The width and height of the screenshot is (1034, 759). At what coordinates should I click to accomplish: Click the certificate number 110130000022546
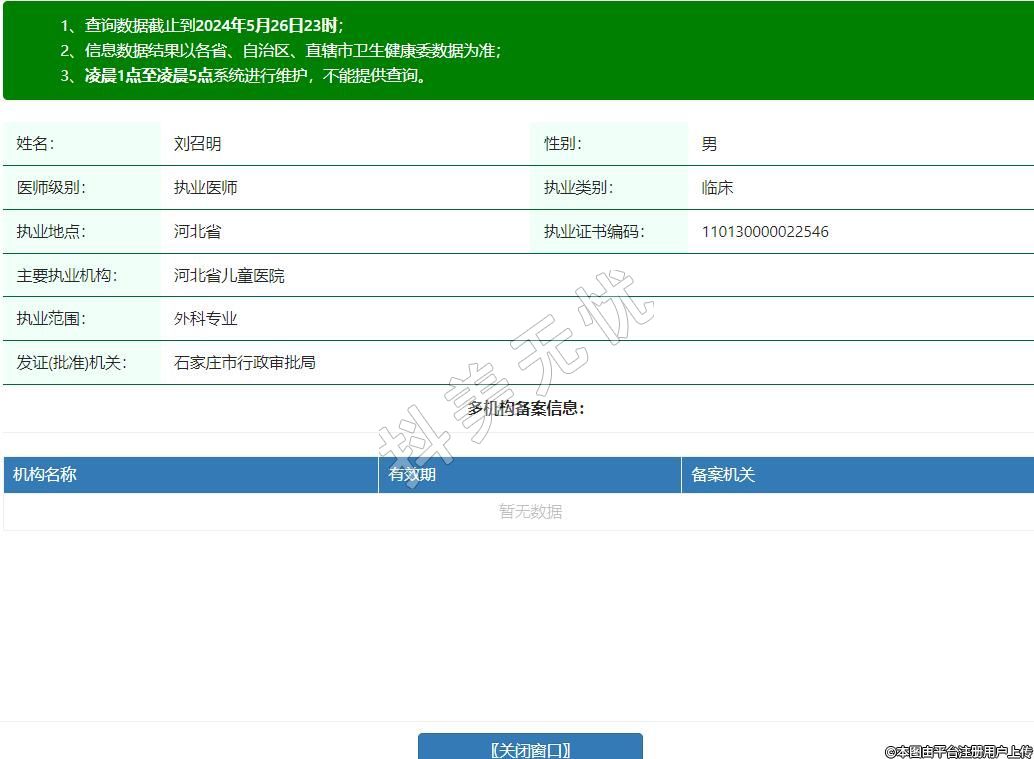[765, 232]
